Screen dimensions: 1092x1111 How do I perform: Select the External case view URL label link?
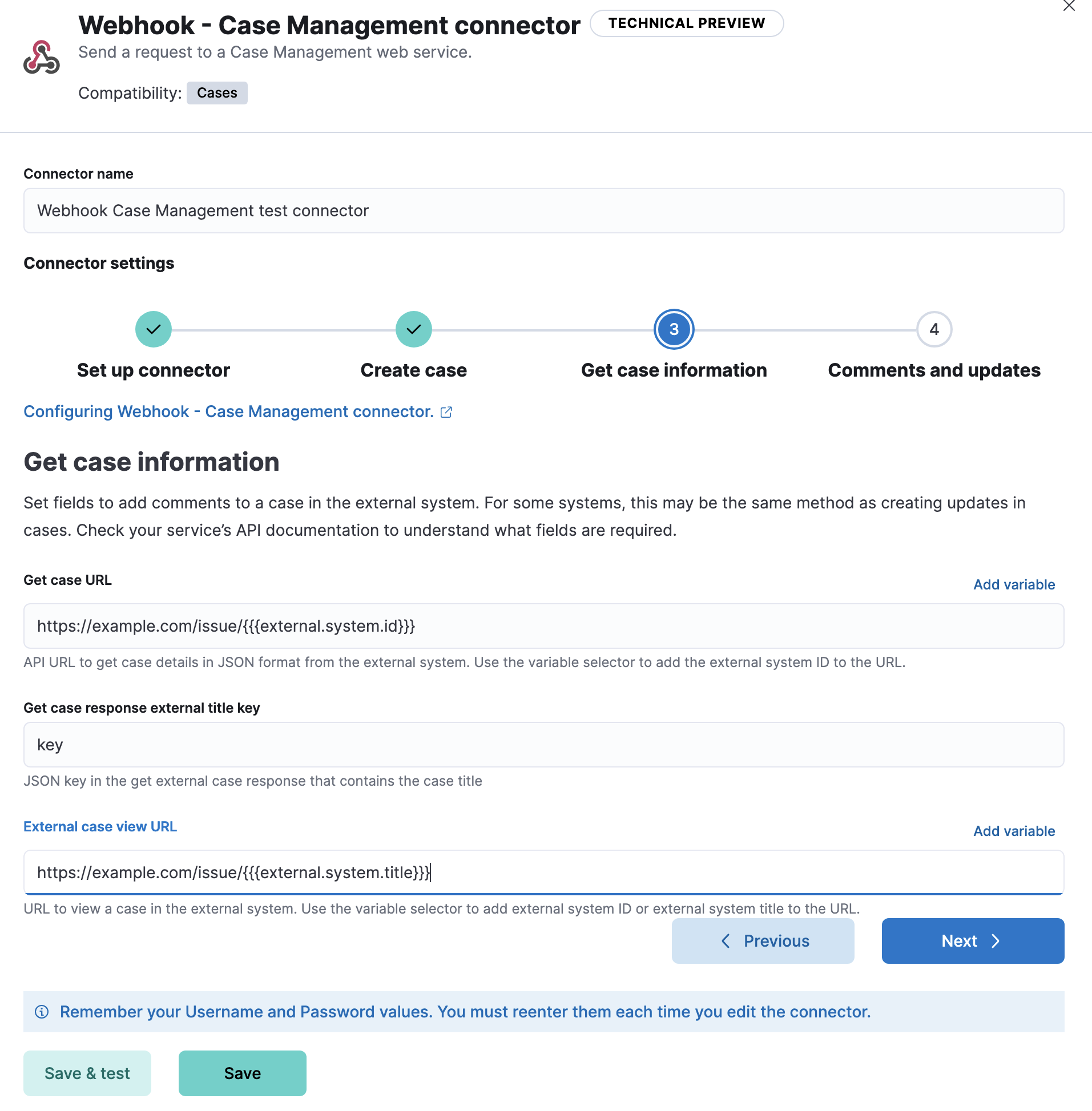click(x=100, y=826)
